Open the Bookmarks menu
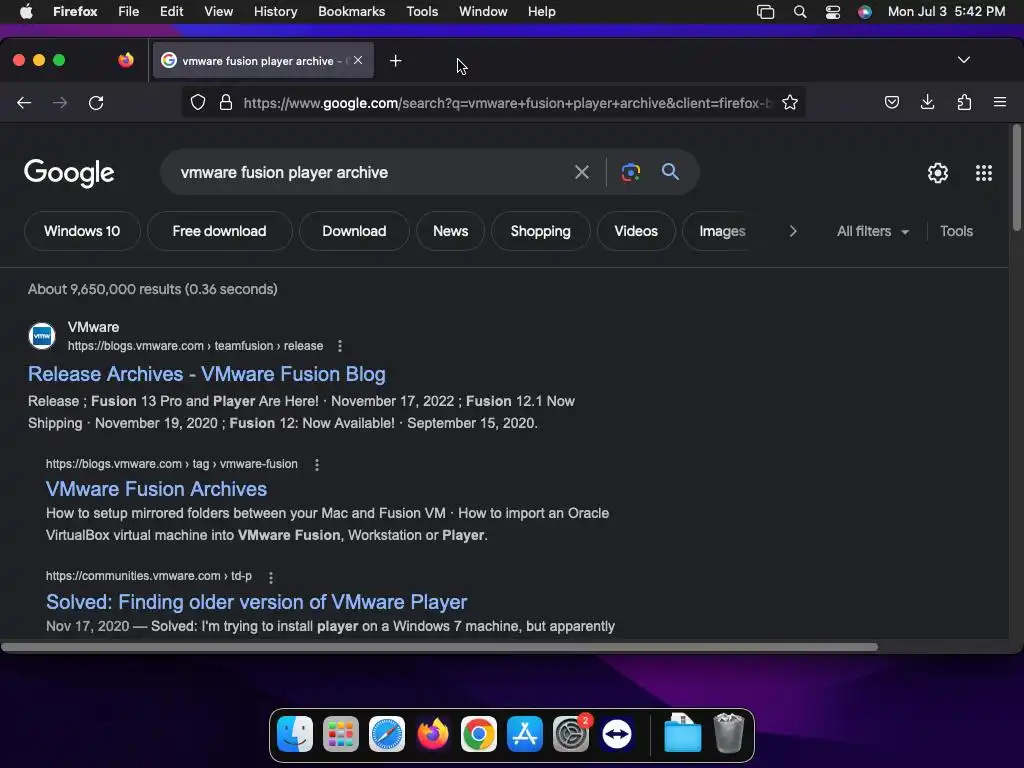Viewport: 1024px width, 768px height. click(351, 12)
